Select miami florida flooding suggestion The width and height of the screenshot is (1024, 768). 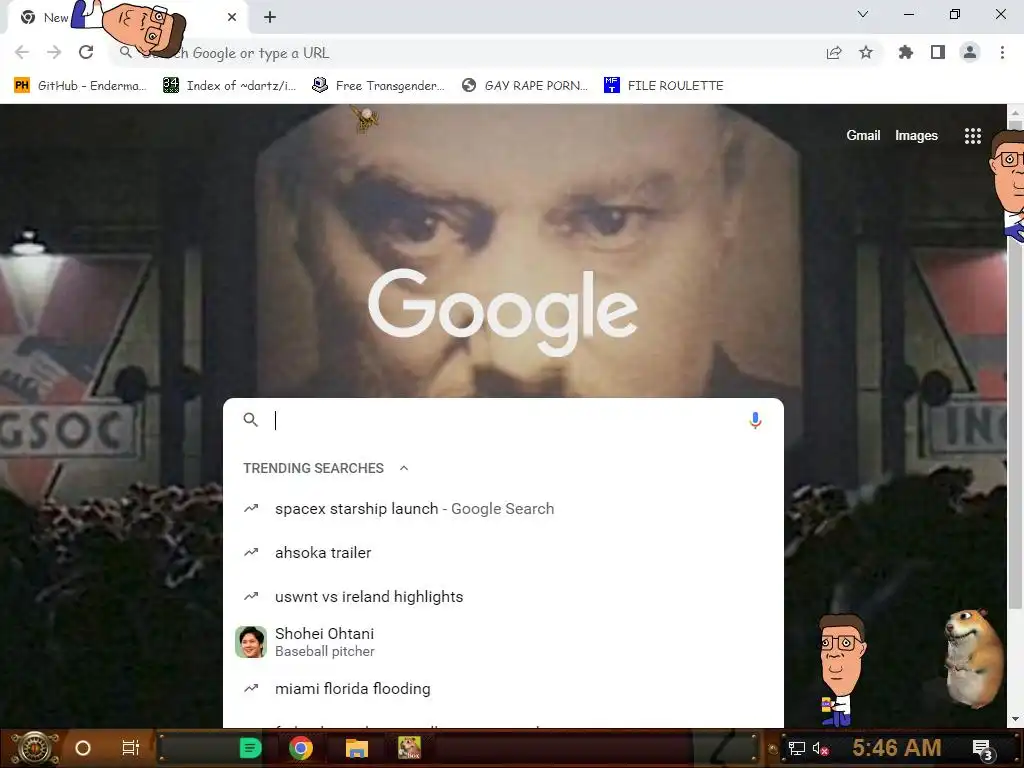click(x=503, y=688)
